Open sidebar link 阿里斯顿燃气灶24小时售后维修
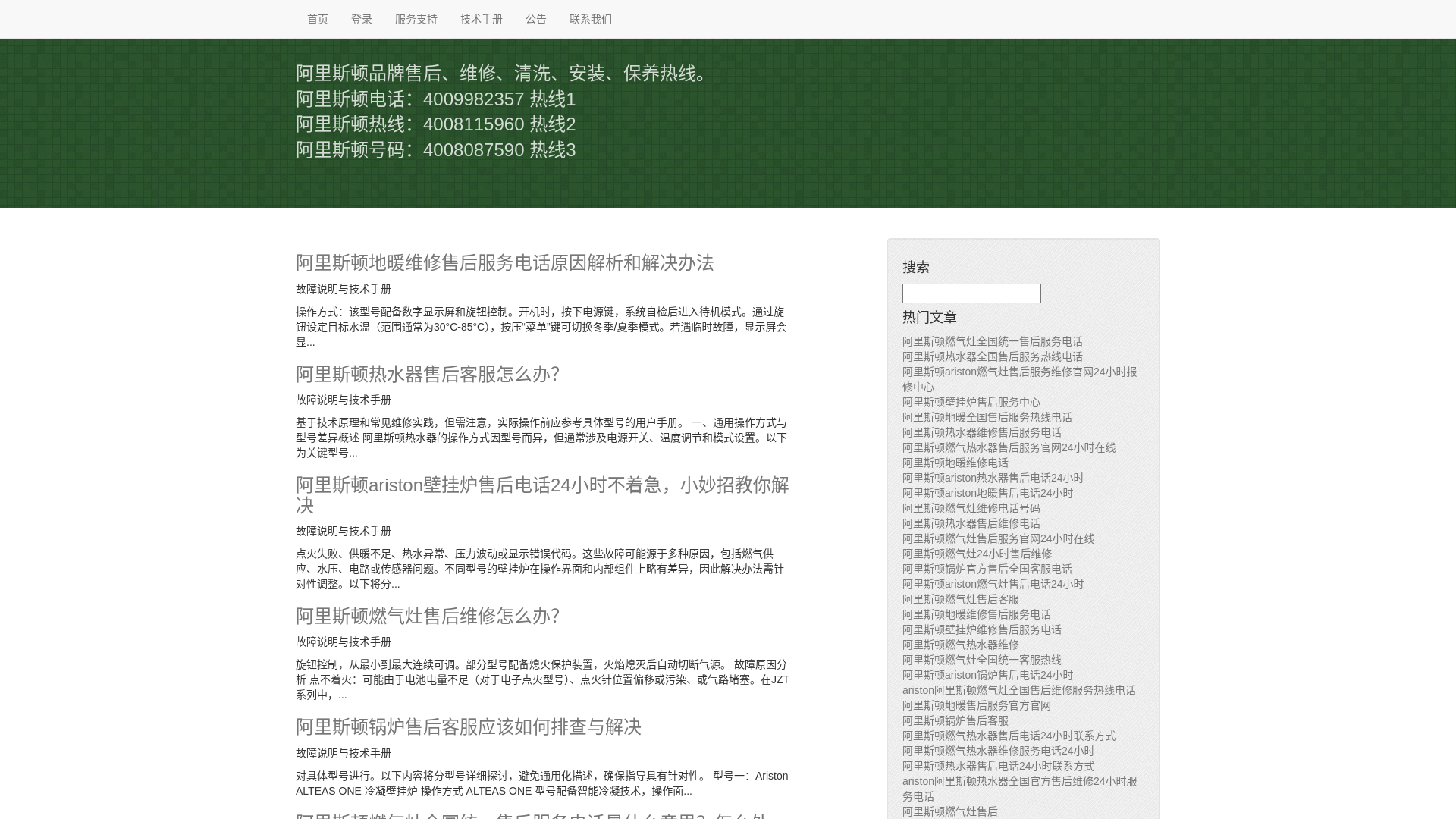 pos(977,554)
